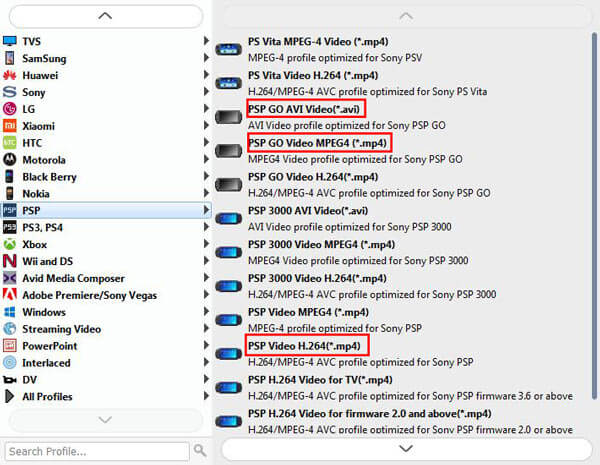Click the Windows logo icon
The image size is (600, 465).
(10, 312)
